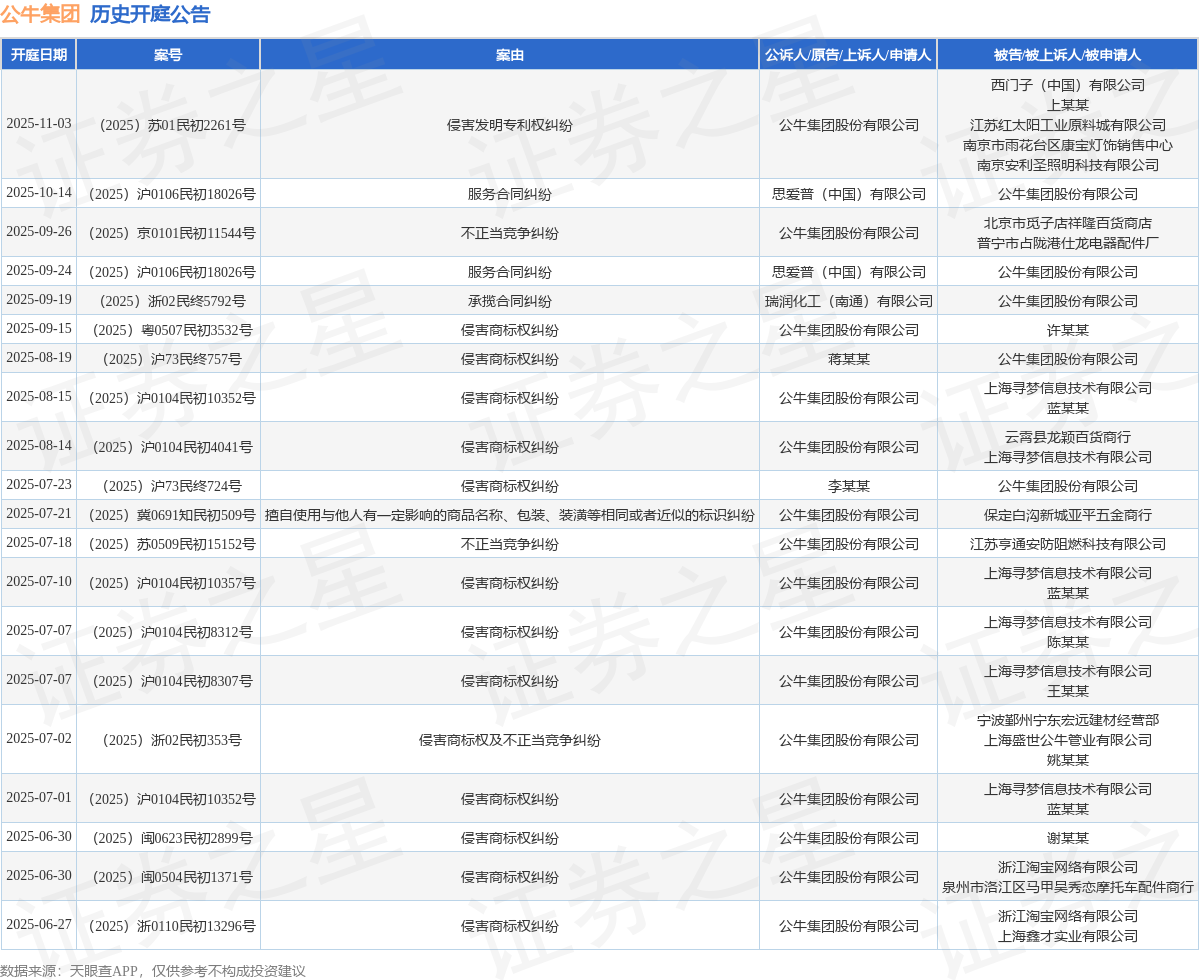Click defendant 江苏红太阳工业原料城有限公司
Screen dimensions: 1199x980
pos(1067,125)
